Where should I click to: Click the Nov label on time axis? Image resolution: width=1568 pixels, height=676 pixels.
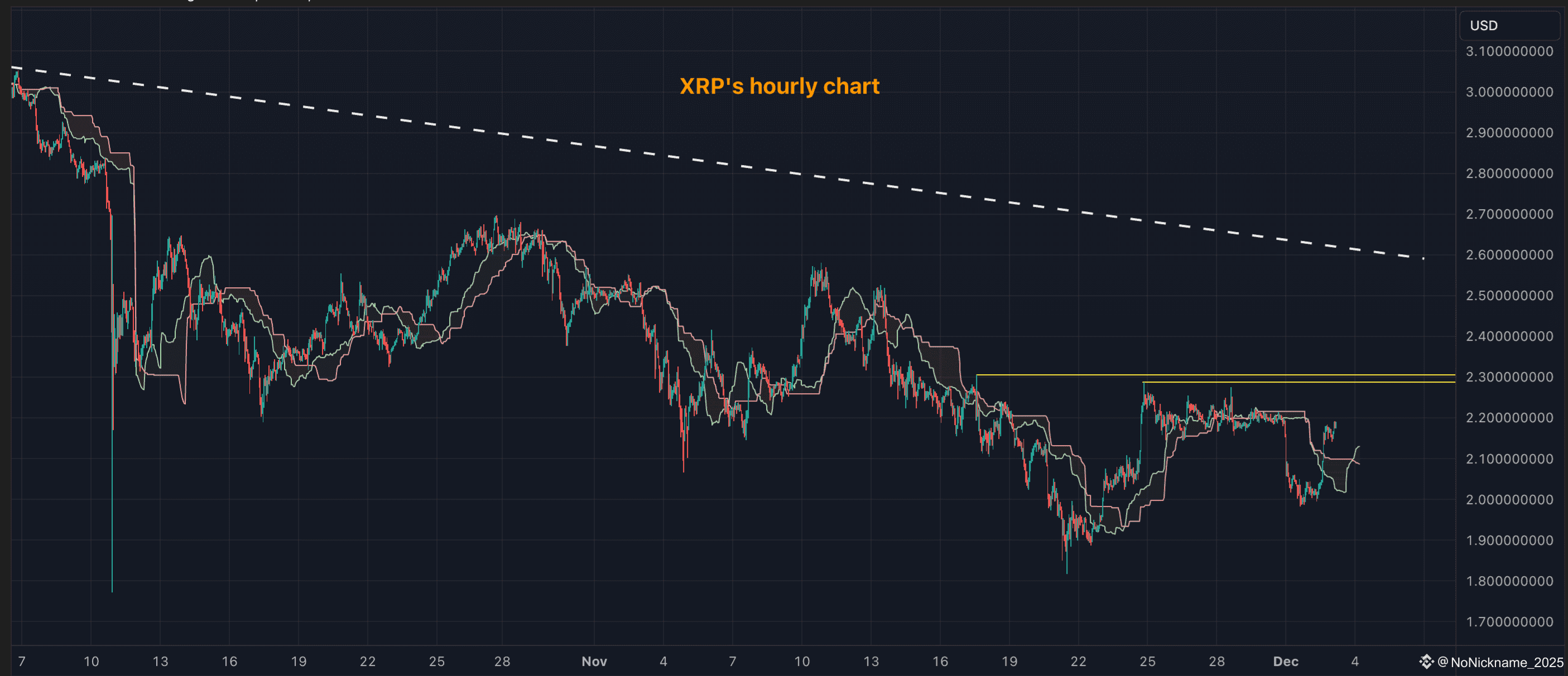[594, 661]
